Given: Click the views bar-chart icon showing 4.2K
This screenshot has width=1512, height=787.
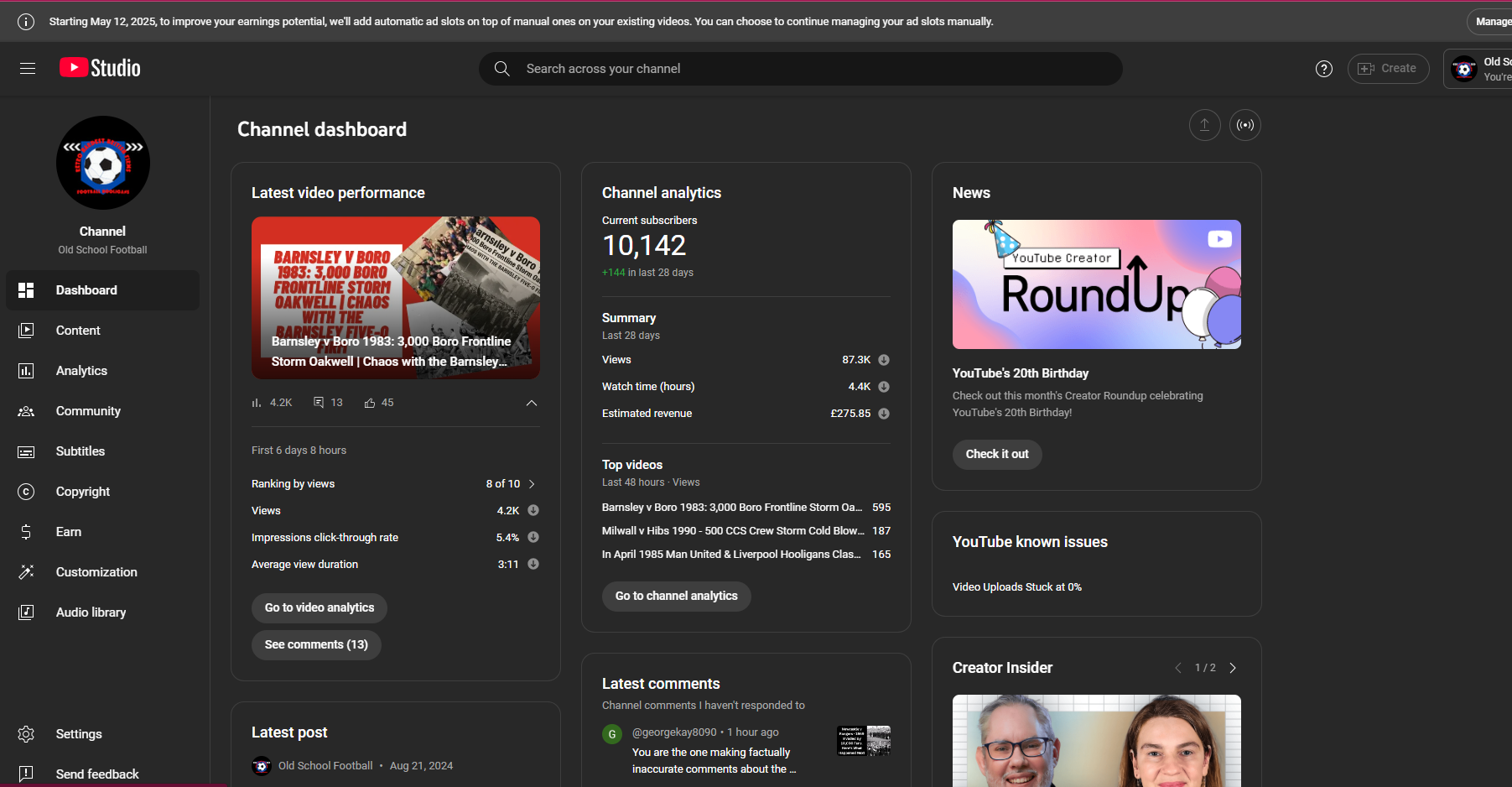Looking at the screenshot, I should 257,403.
